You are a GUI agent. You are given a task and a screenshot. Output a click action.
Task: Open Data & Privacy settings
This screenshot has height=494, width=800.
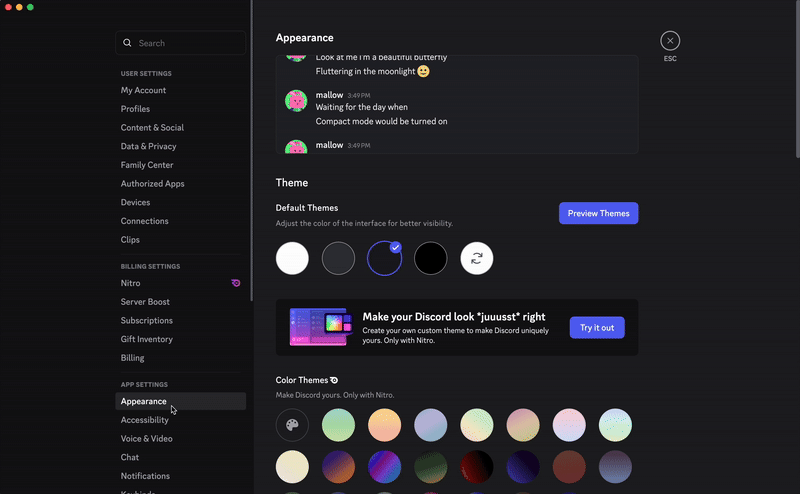149,146
